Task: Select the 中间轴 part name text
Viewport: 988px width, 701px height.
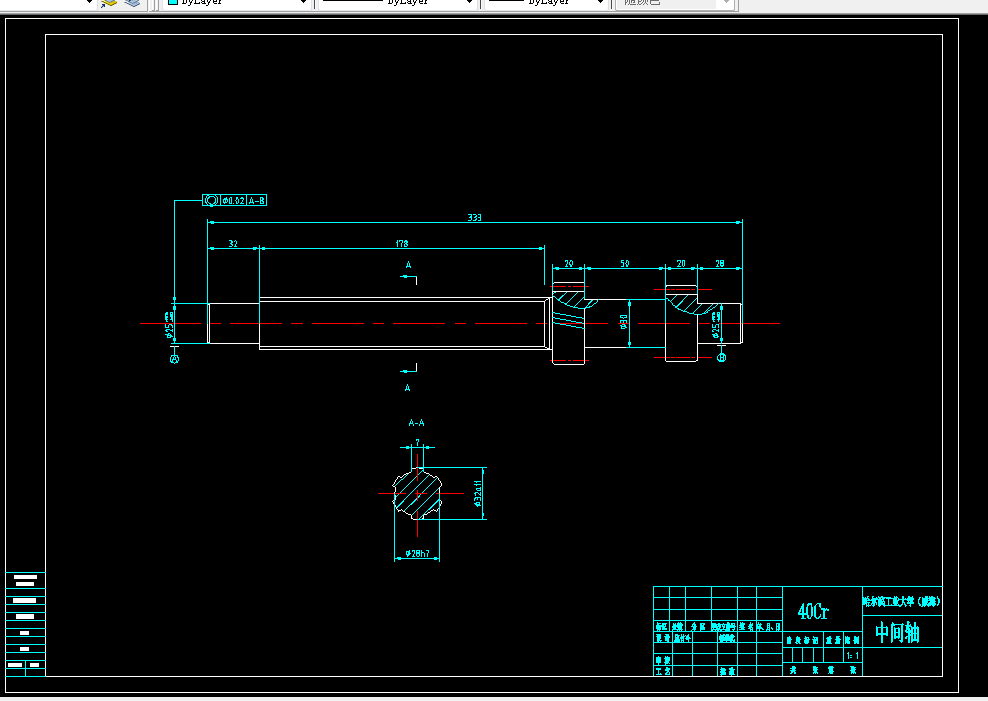Action: pyautogui.click(x=897, y=632)
